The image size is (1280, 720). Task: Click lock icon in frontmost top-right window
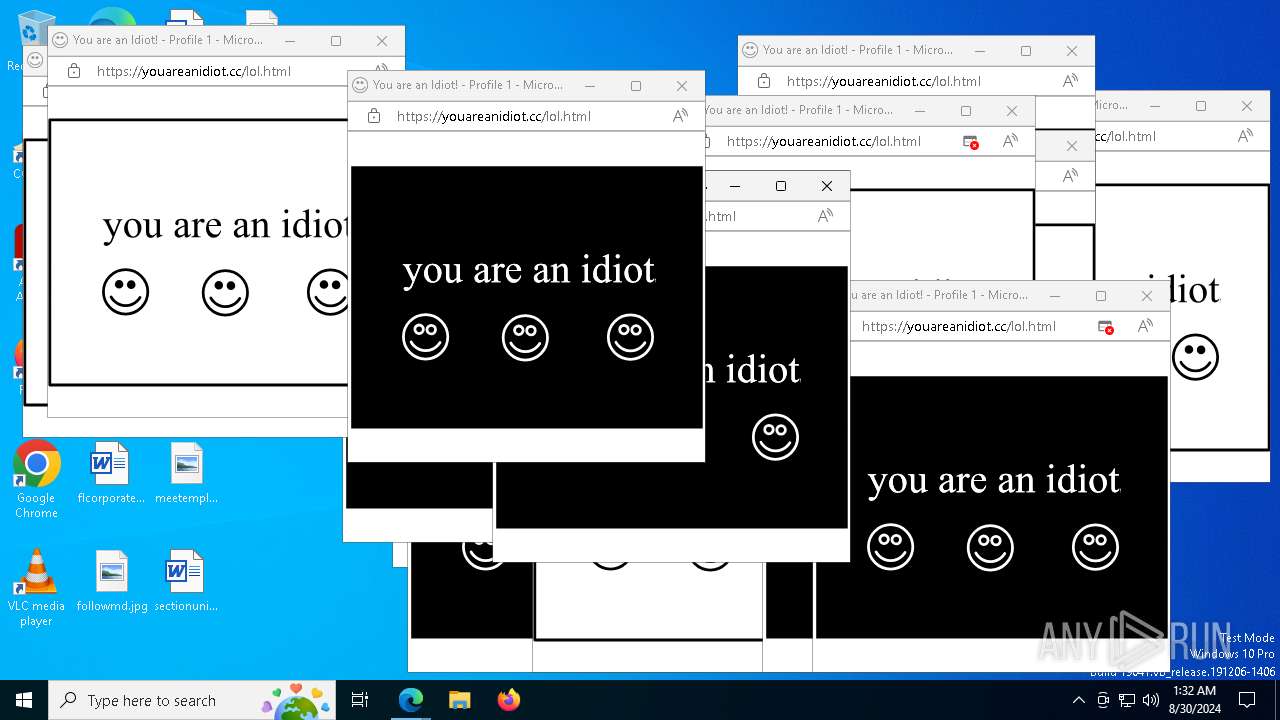(x=764, y=81)
